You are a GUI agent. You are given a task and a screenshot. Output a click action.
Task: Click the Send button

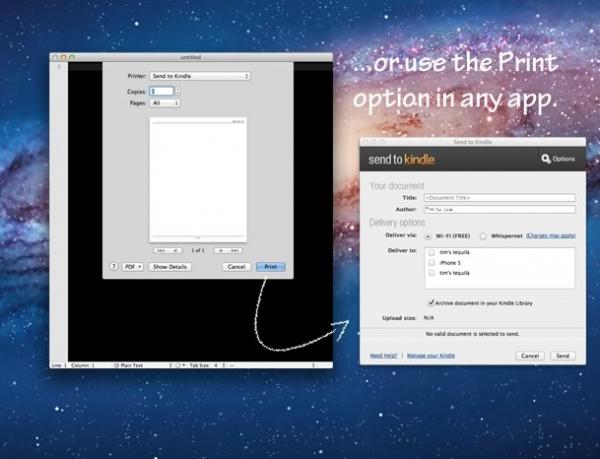coord(562,356)
